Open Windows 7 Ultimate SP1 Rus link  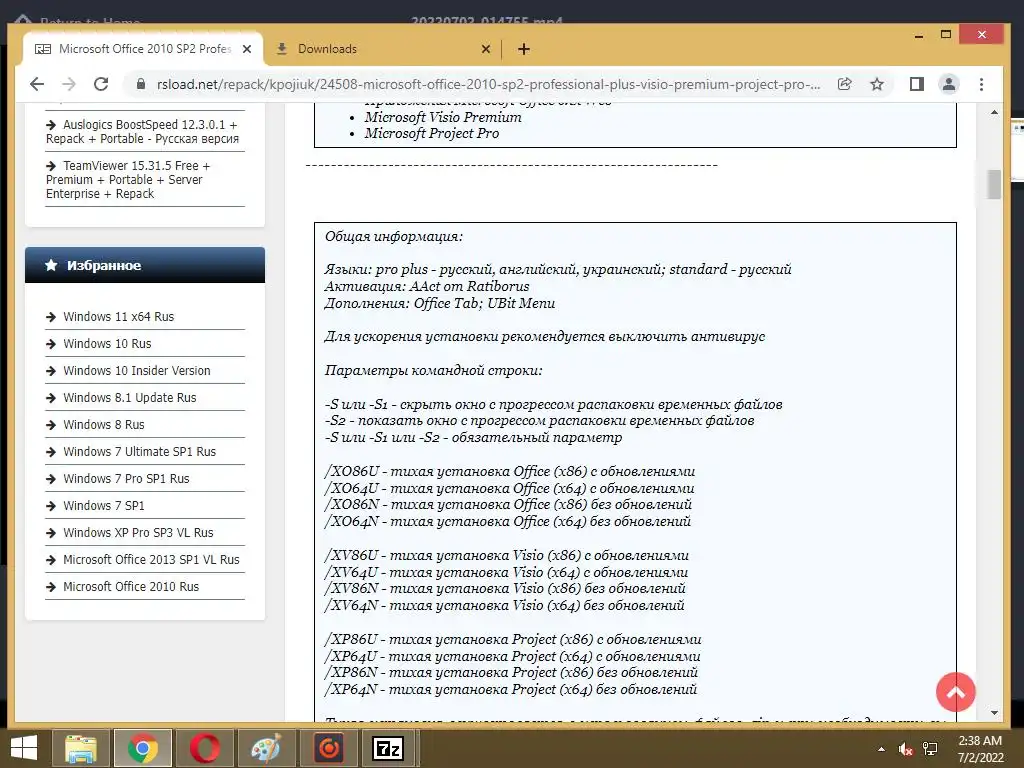tap(139, 451)
